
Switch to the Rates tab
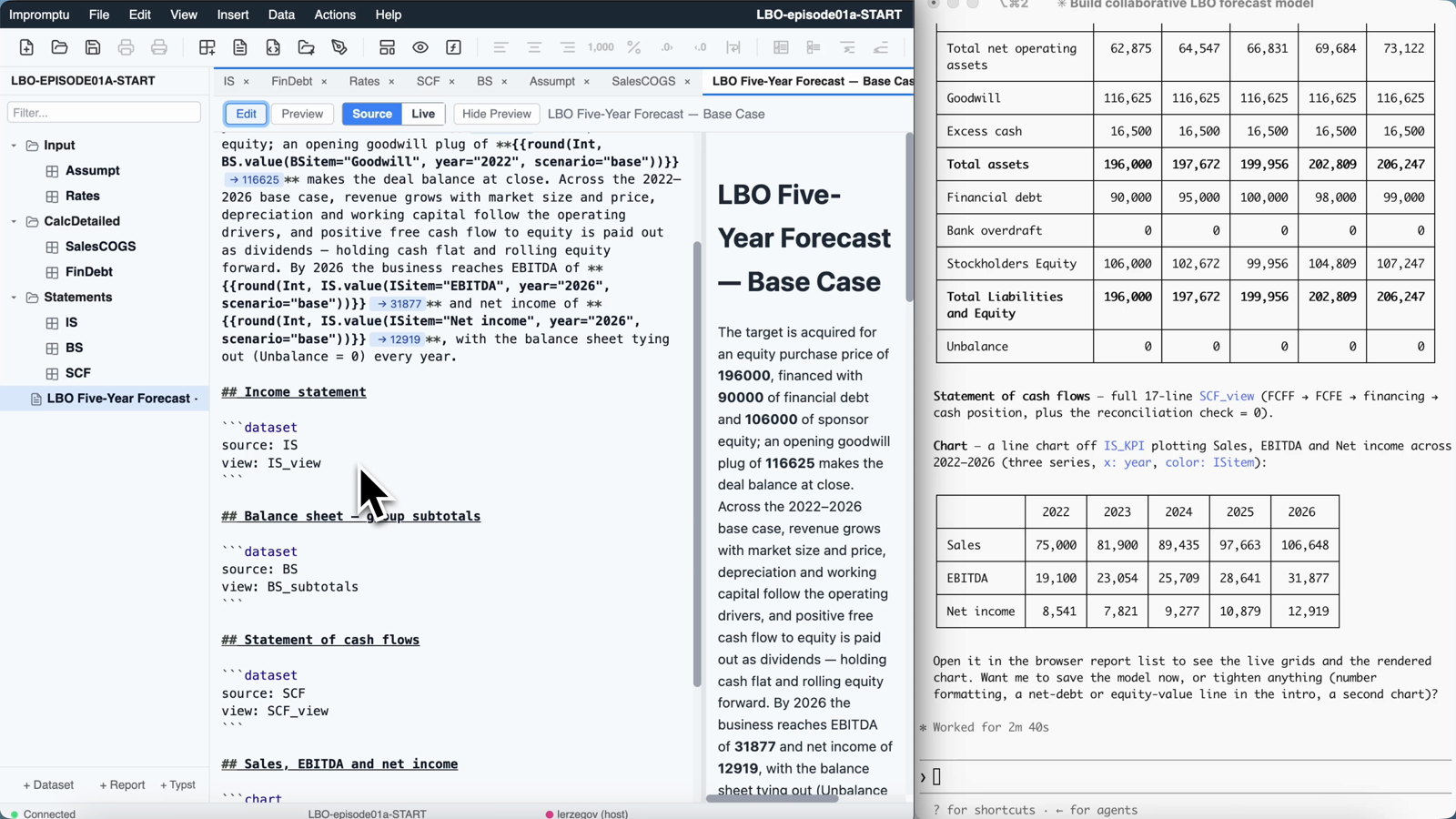pos(364,81)
